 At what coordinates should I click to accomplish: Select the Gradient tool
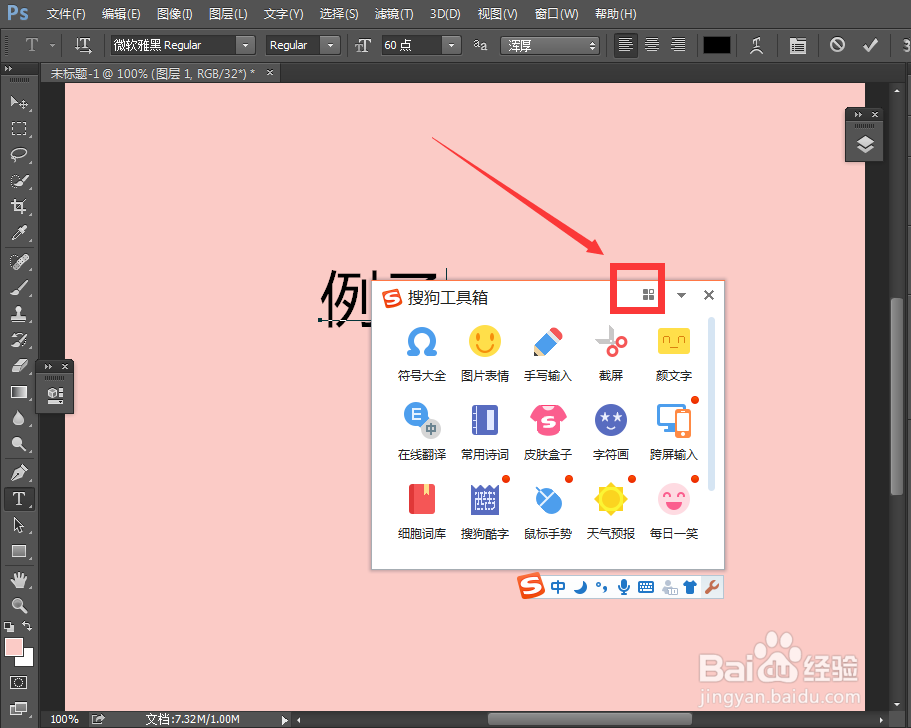19,392
